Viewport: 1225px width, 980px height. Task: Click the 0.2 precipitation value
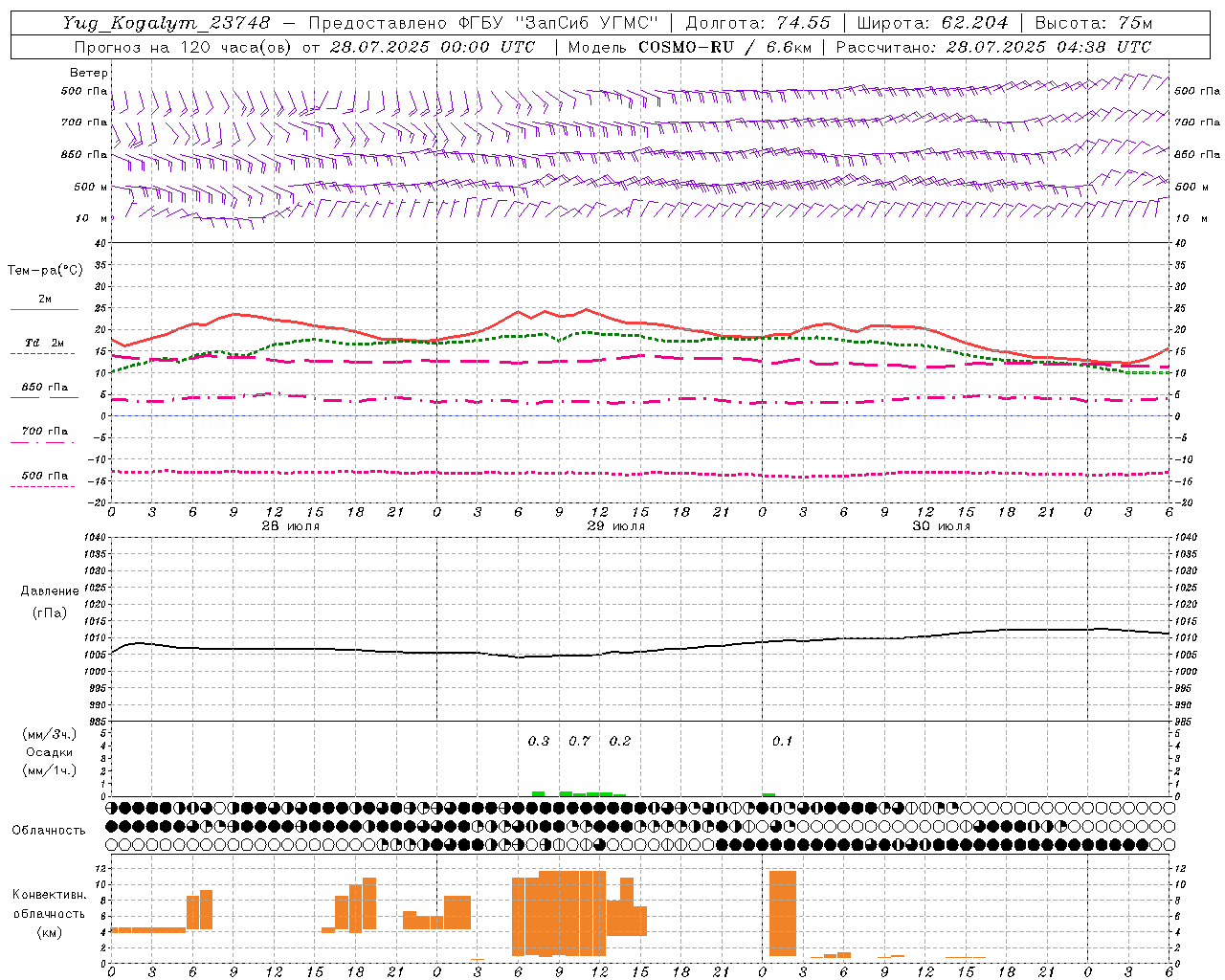(x=620, y=741)
